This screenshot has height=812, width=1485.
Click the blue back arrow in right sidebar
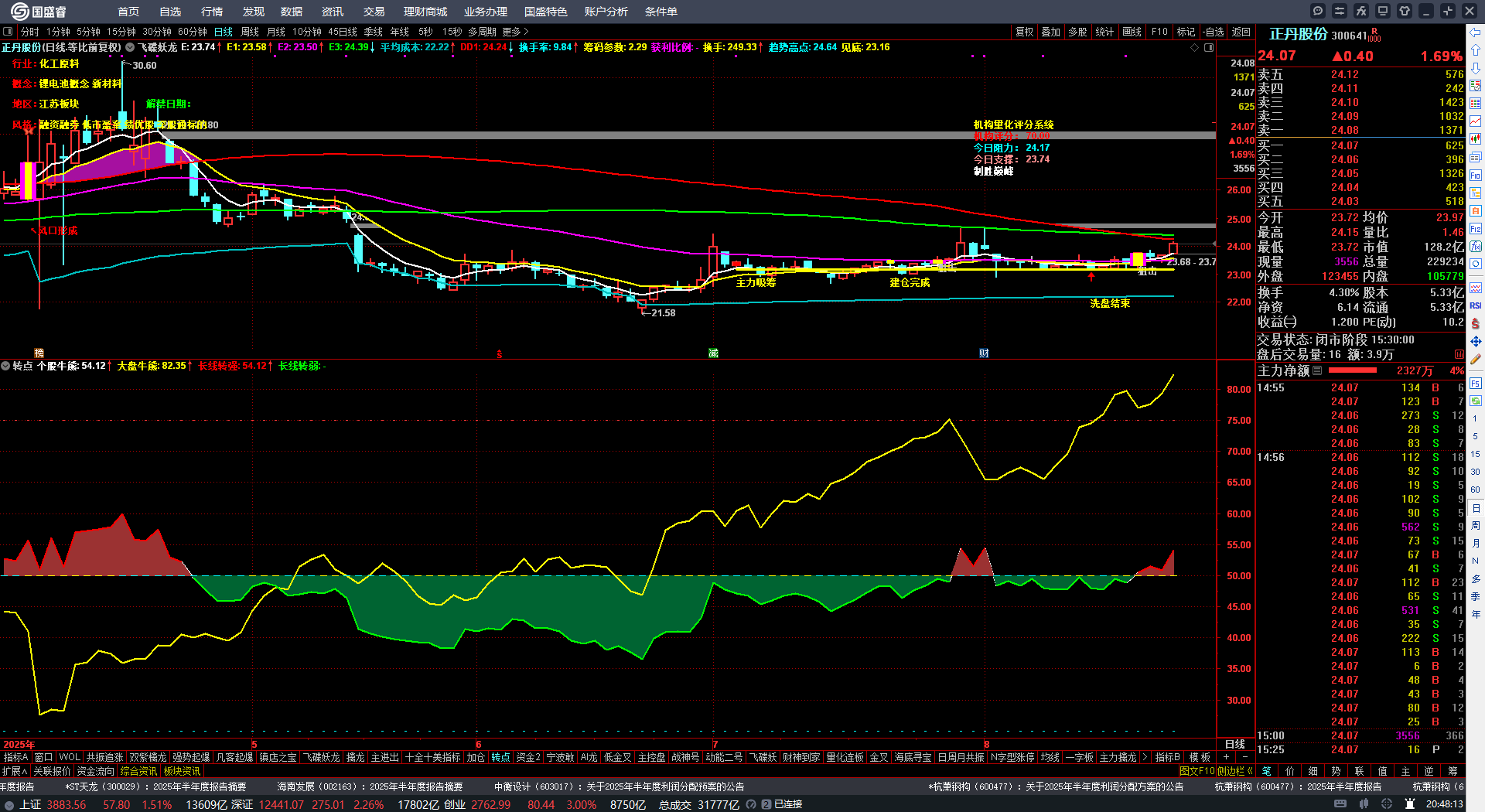coord(1476,32)
